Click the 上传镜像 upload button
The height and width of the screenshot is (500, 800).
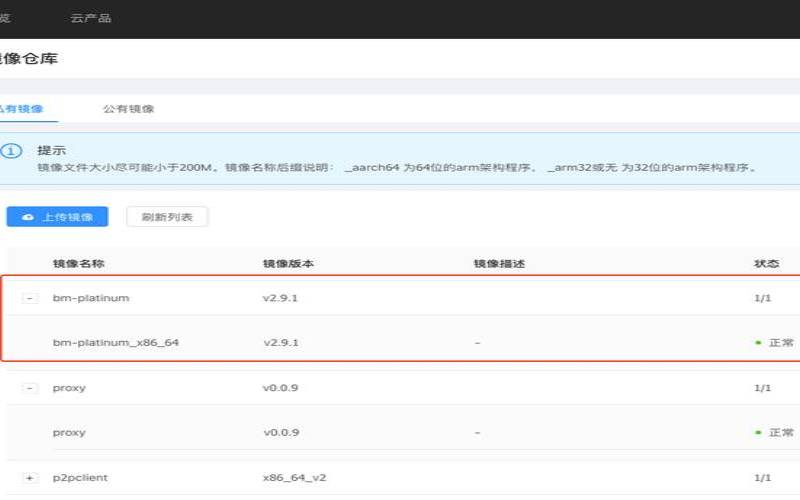coord(57,217)
